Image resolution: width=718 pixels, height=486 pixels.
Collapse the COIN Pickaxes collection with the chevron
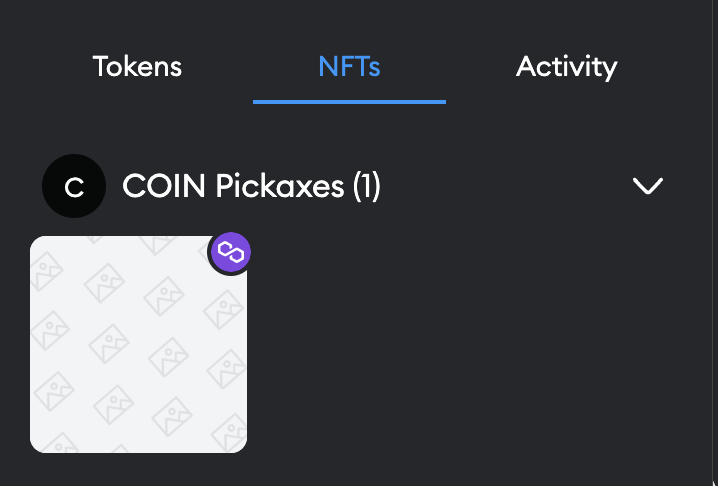click(x=648, y=186)
